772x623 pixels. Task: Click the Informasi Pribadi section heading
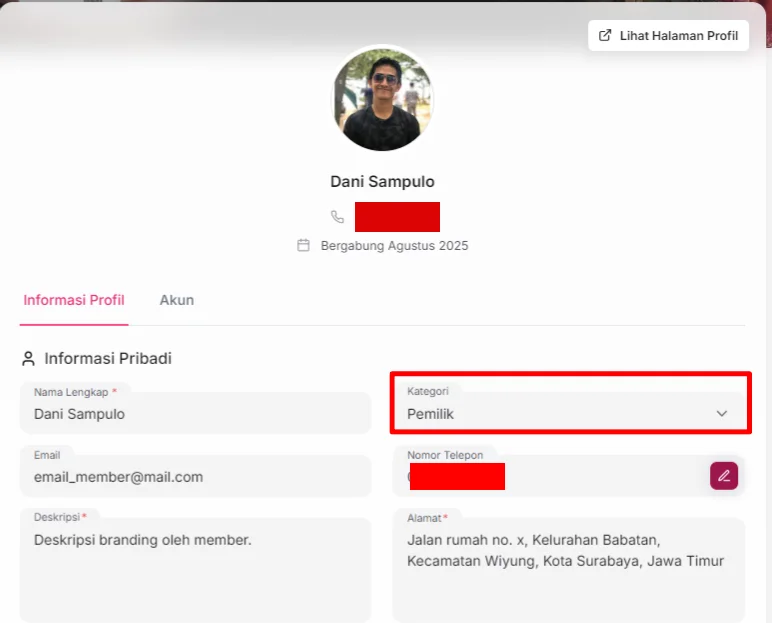107,358
